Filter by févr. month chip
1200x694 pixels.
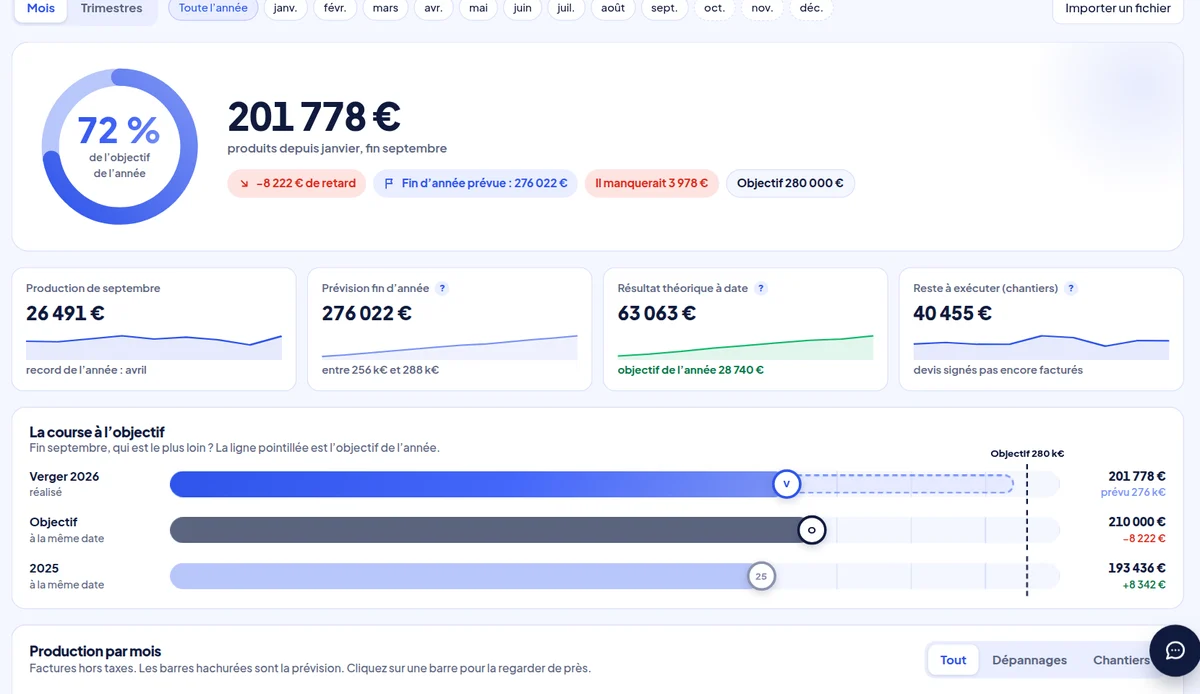pos(335,8)
